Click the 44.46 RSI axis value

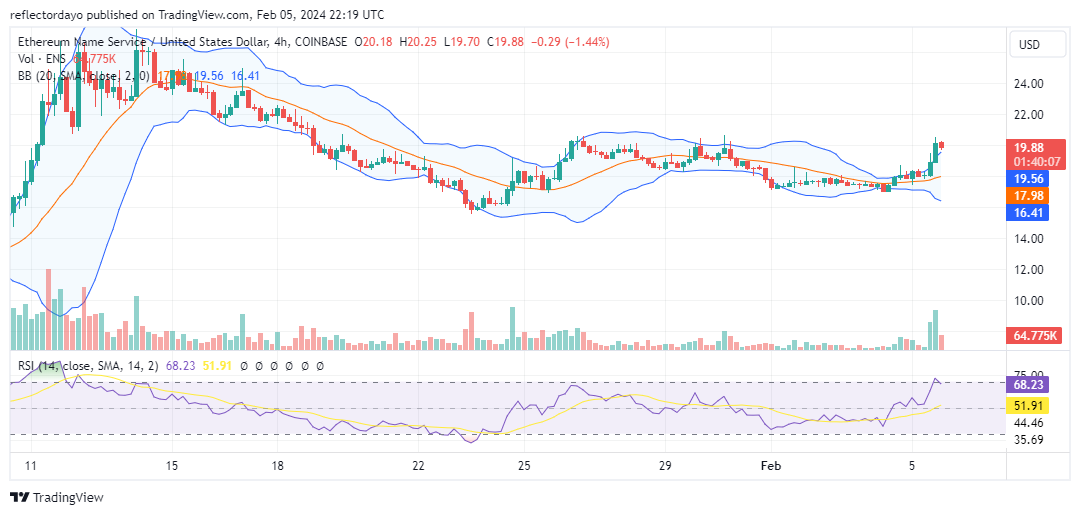point(1028,423)
